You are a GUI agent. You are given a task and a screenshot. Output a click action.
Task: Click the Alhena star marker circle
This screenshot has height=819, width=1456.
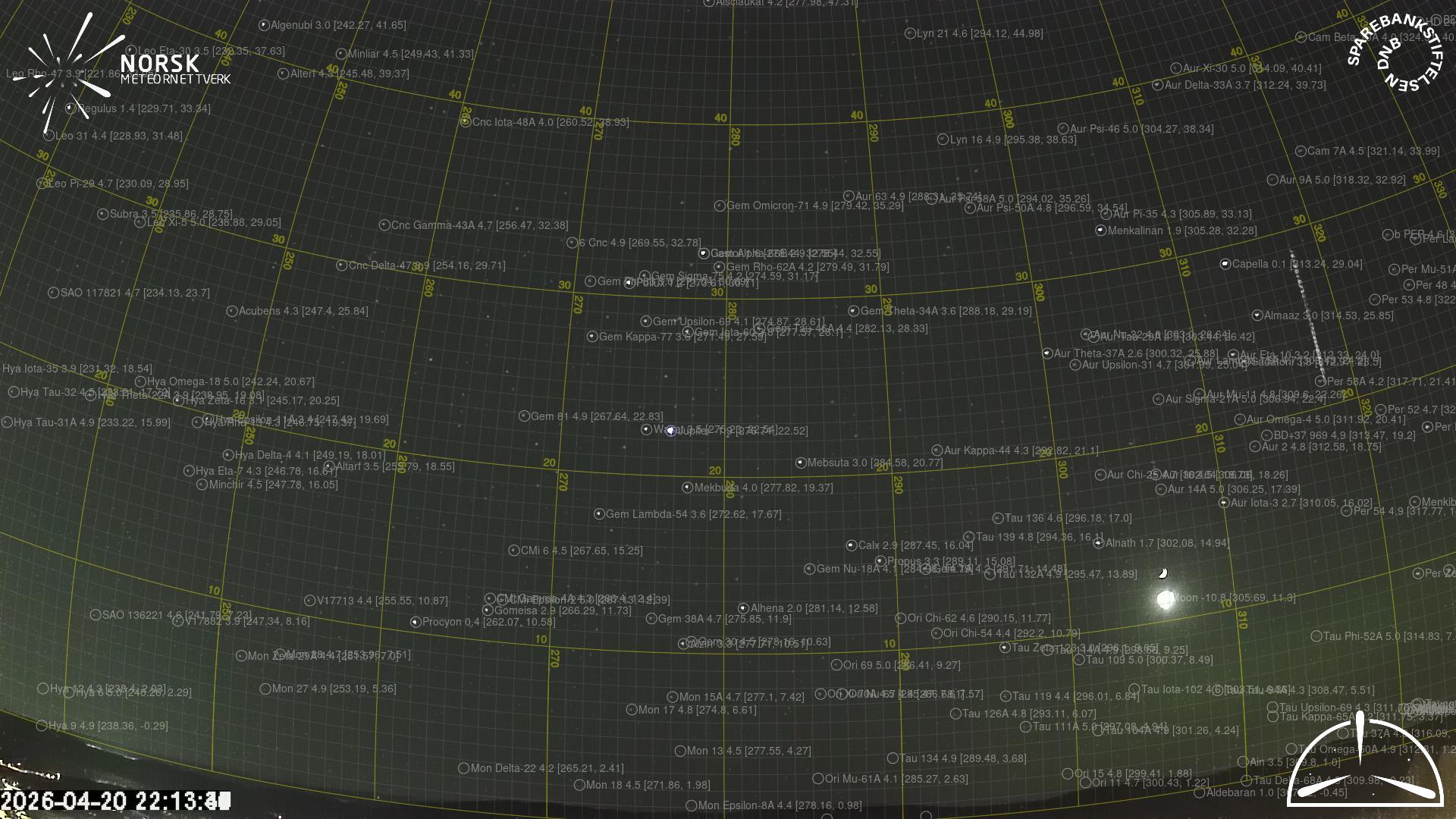tap(743, 608)
